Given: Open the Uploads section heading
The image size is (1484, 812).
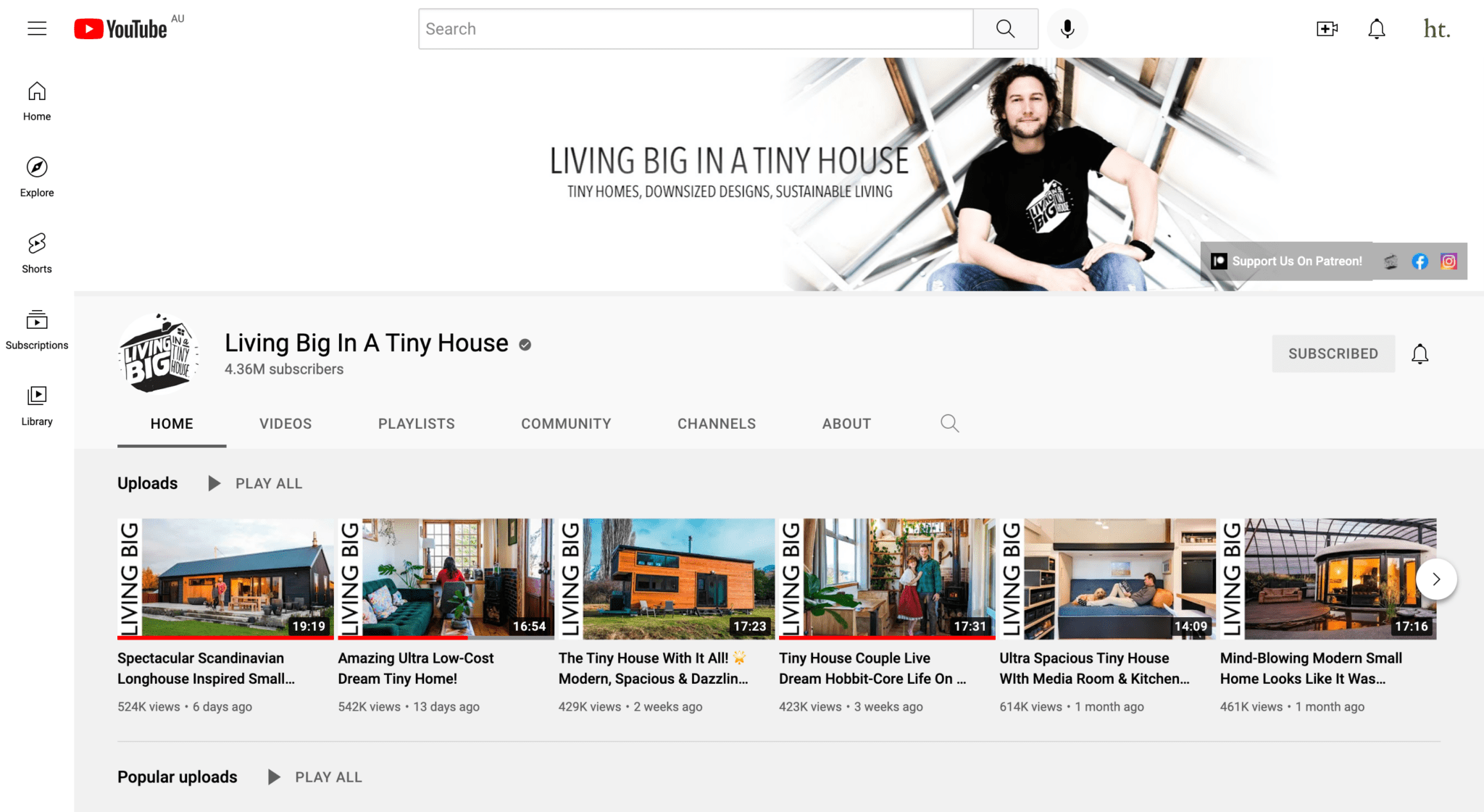Looking at the screenshot, I should pyautogui.click(x=147, y=483).
